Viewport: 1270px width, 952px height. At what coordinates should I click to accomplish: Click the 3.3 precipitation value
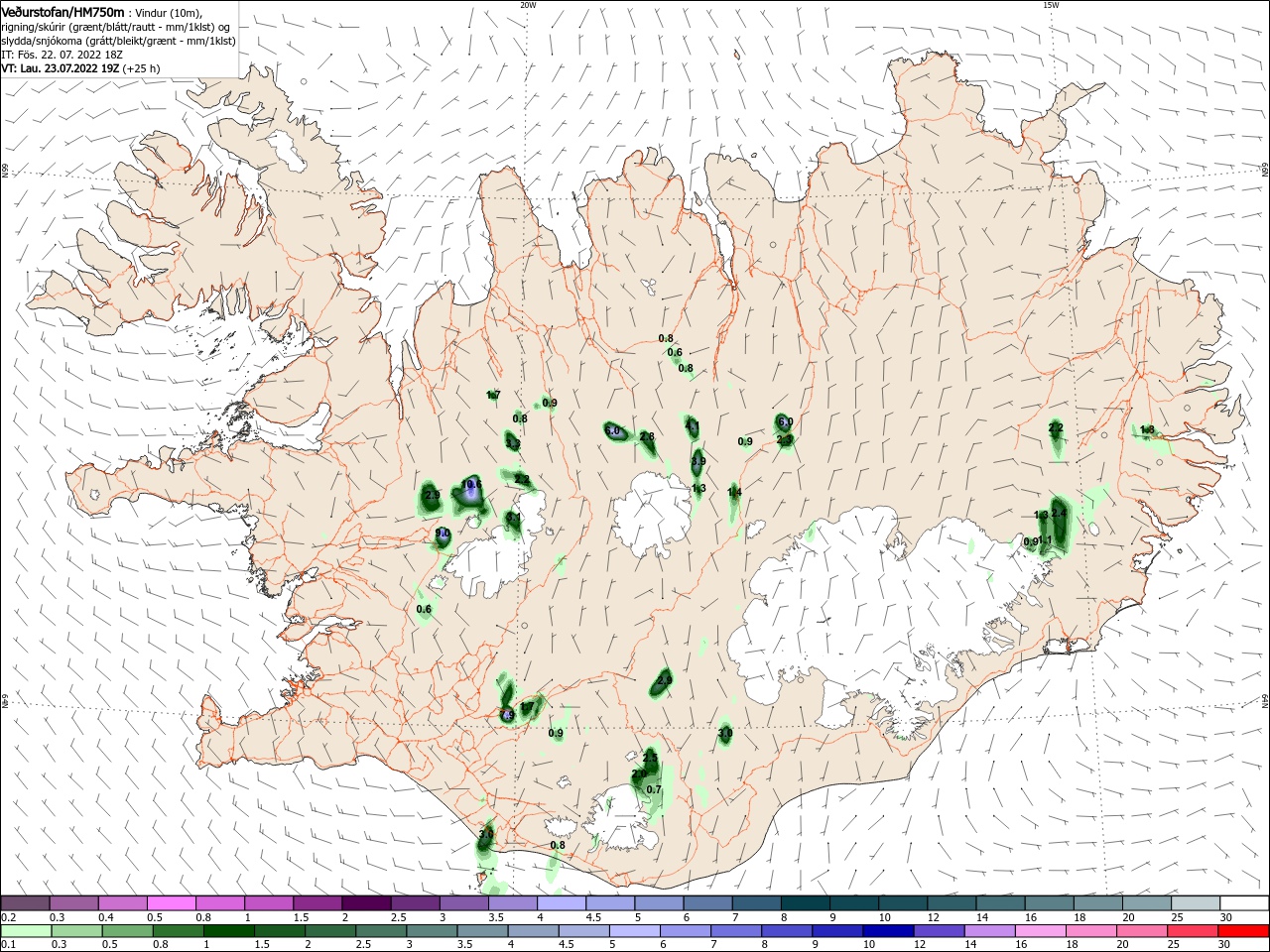point(512,444)
